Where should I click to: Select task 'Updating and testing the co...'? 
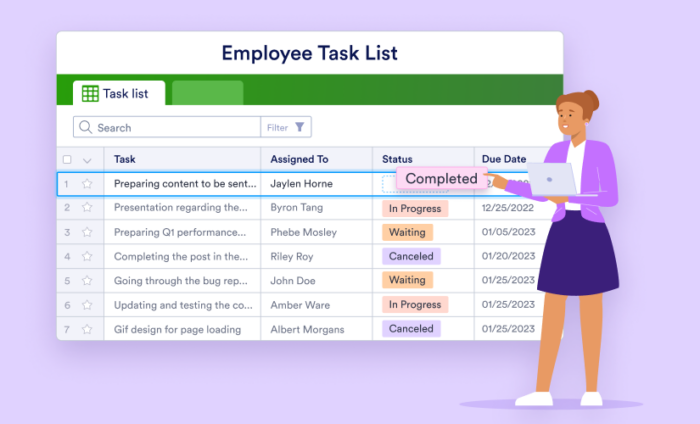tap(183, 305)
